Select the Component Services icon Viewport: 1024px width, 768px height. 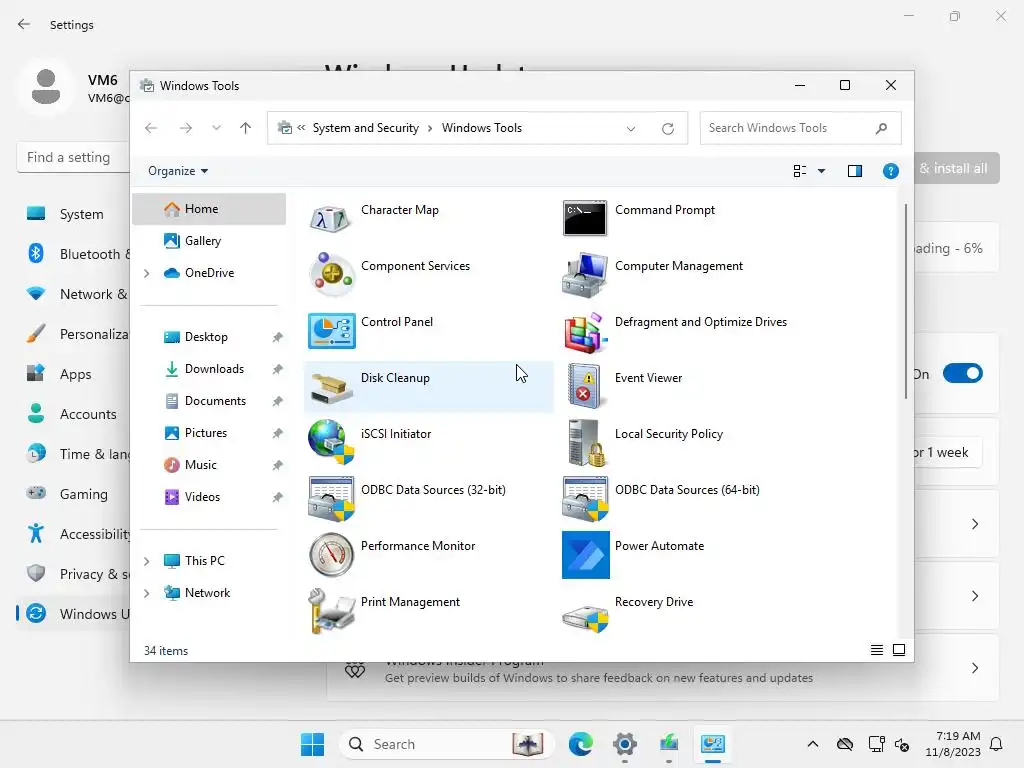coord(332,274)
